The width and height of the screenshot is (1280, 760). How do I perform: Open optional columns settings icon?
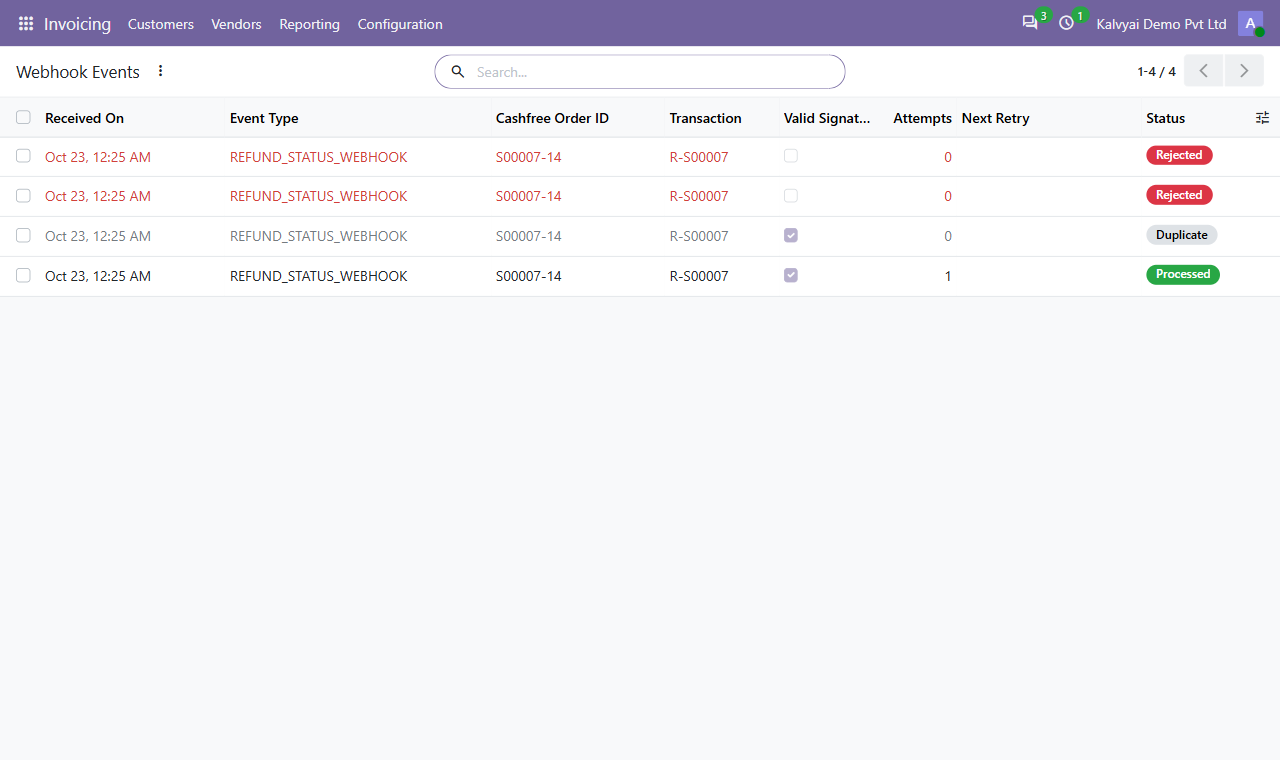pos(1262,118)
